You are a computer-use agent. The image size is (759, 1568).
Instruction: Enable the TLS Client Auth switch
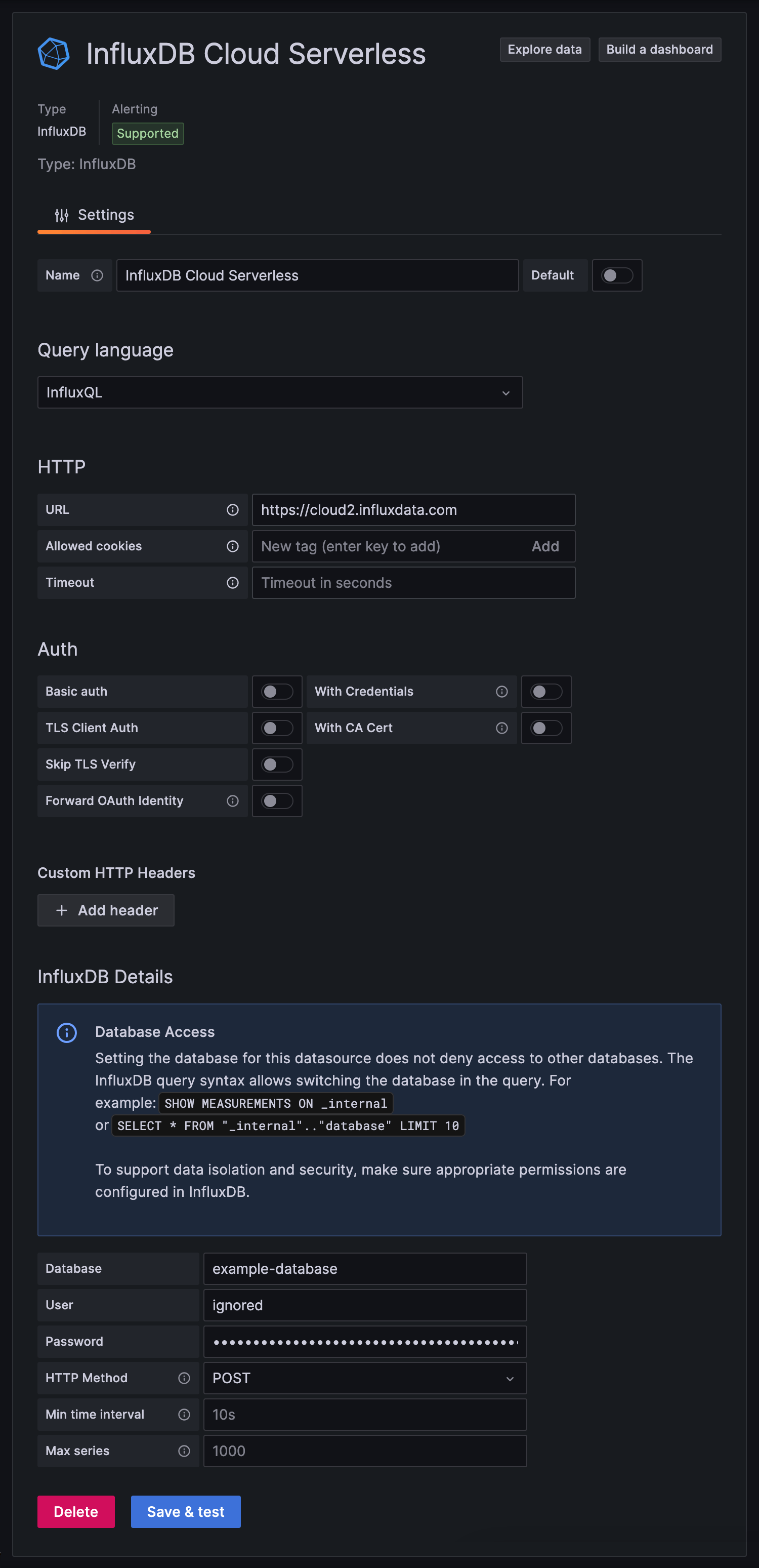click(x=277, y=728)
